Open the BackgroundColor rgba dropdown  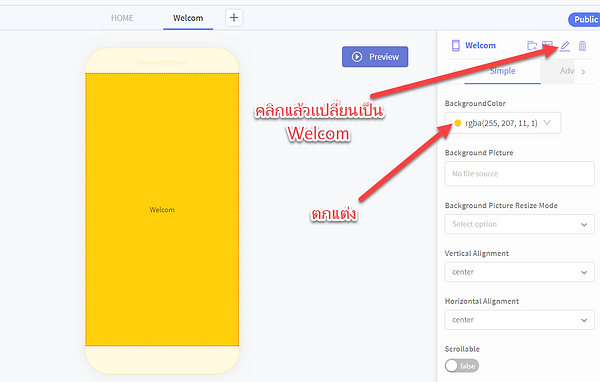(x=503, y=123)
